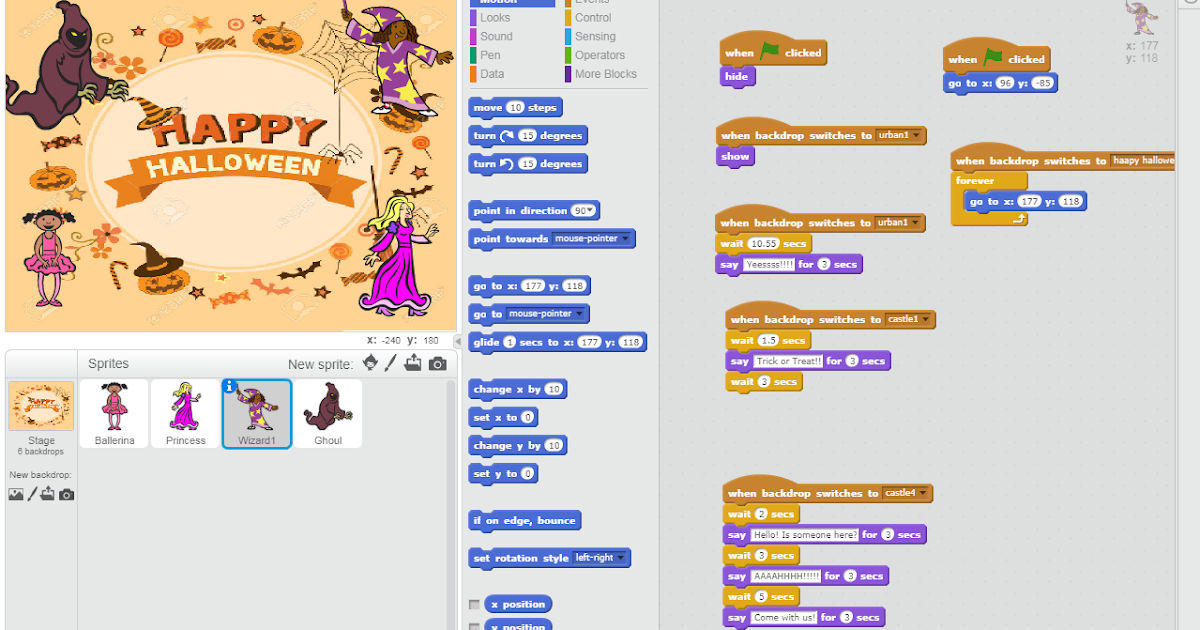The image size is (1200, 630).
Task: Open haapy hallowe backdrop dropdown
Action: 1142,161
